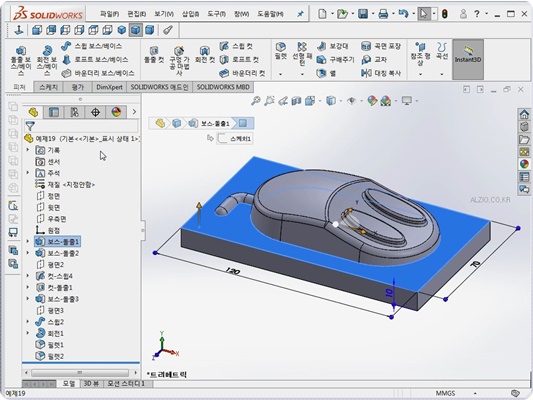Click the Revolved Boss/Base (회전 보스/베이스) tool
The image size is (533, 400).
click(47, 60)
